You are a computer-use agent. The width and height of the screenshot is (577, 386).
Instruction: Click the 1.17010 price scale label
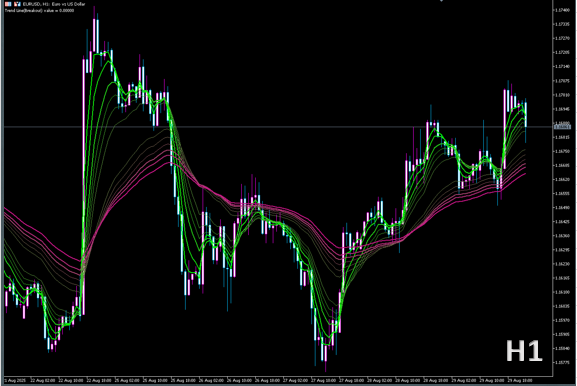[x=562, y=95]
